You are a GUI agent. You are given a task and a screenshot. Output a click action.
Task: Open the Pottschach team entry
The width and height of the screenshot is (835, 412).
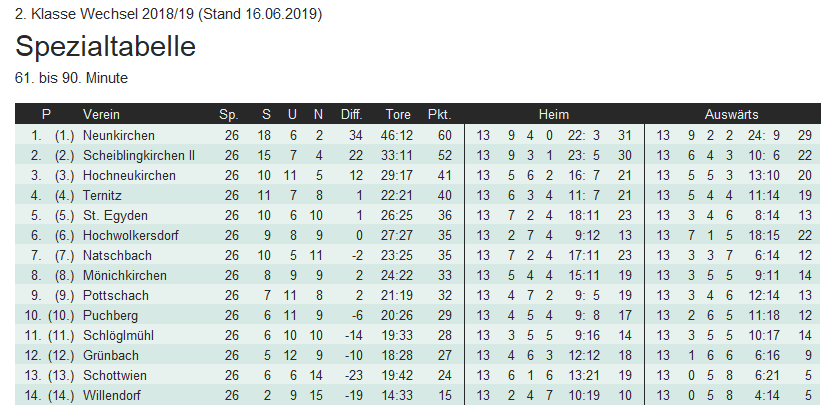pos(114,295)
